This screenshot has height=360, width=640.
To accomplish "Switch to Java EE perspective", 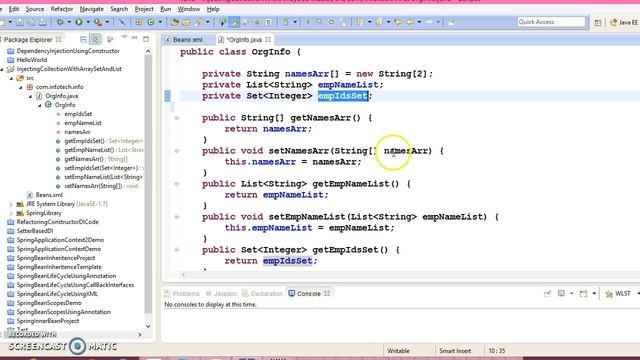I will pyautogui.click(x=624, y=22).
